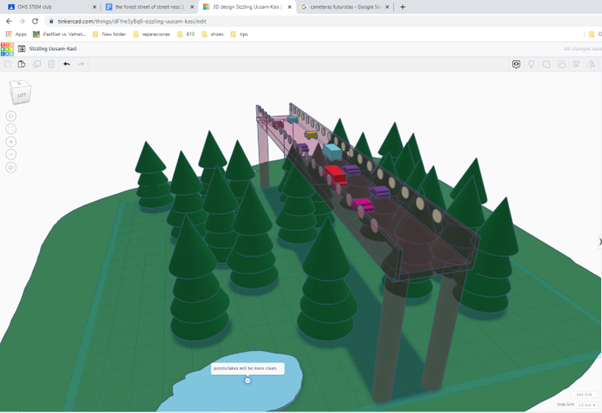This screenshot has height=413, width=602.
Task: Click the Delete trash icon
Action: pyautogui.click(x=51, y=64)
